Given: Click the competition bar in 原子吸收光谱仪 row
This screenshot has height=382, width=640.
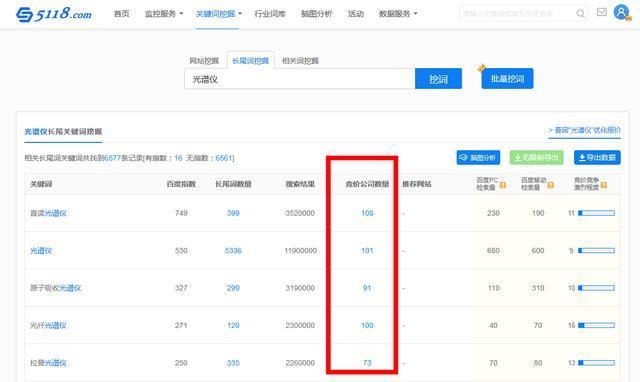Looking at the screenshot, I should pos(596,288).
